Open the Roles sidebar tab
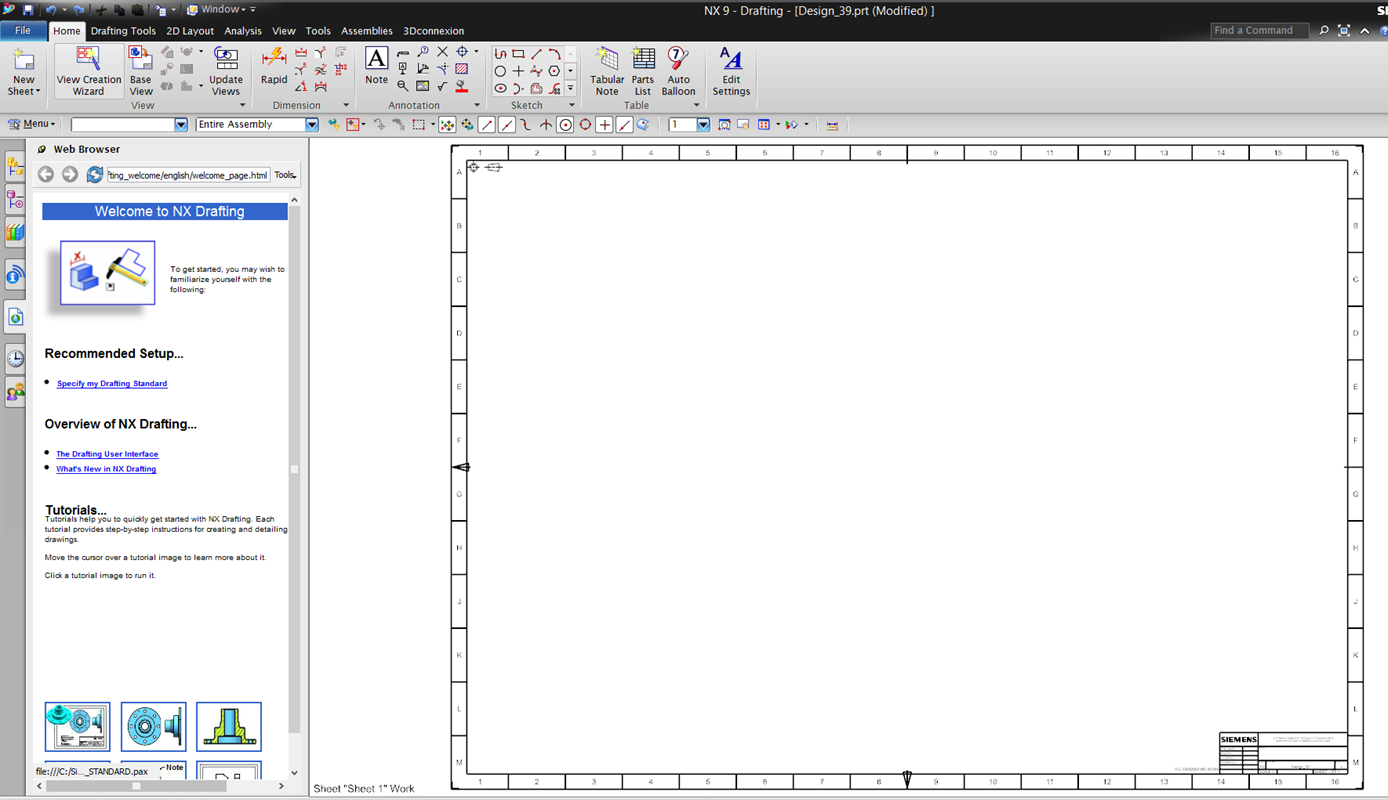Screen dimensions: 1388x800 point(15,392)
